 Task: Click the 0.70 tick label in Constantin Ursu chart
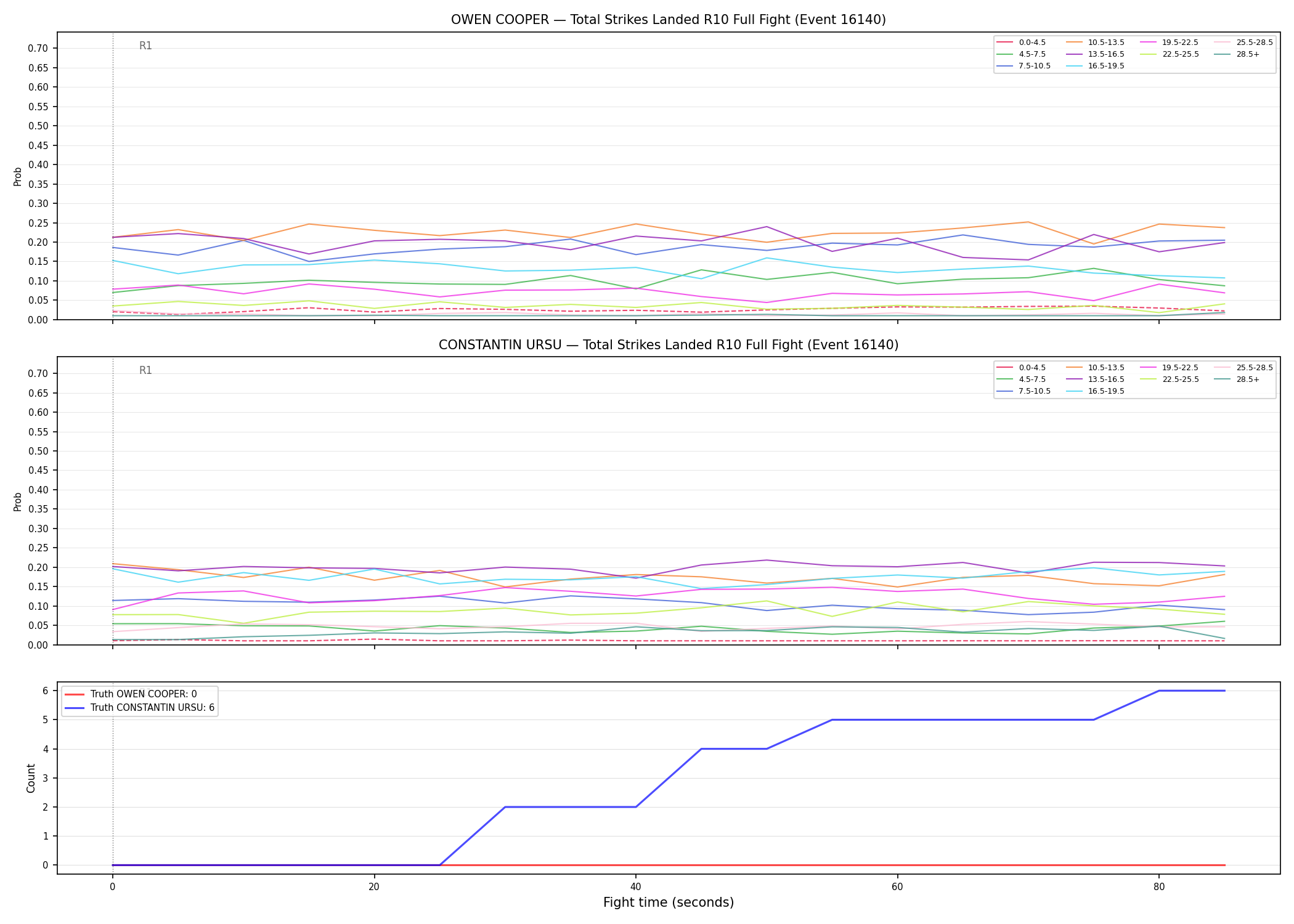pyautogui.click(x=38, y=373)
